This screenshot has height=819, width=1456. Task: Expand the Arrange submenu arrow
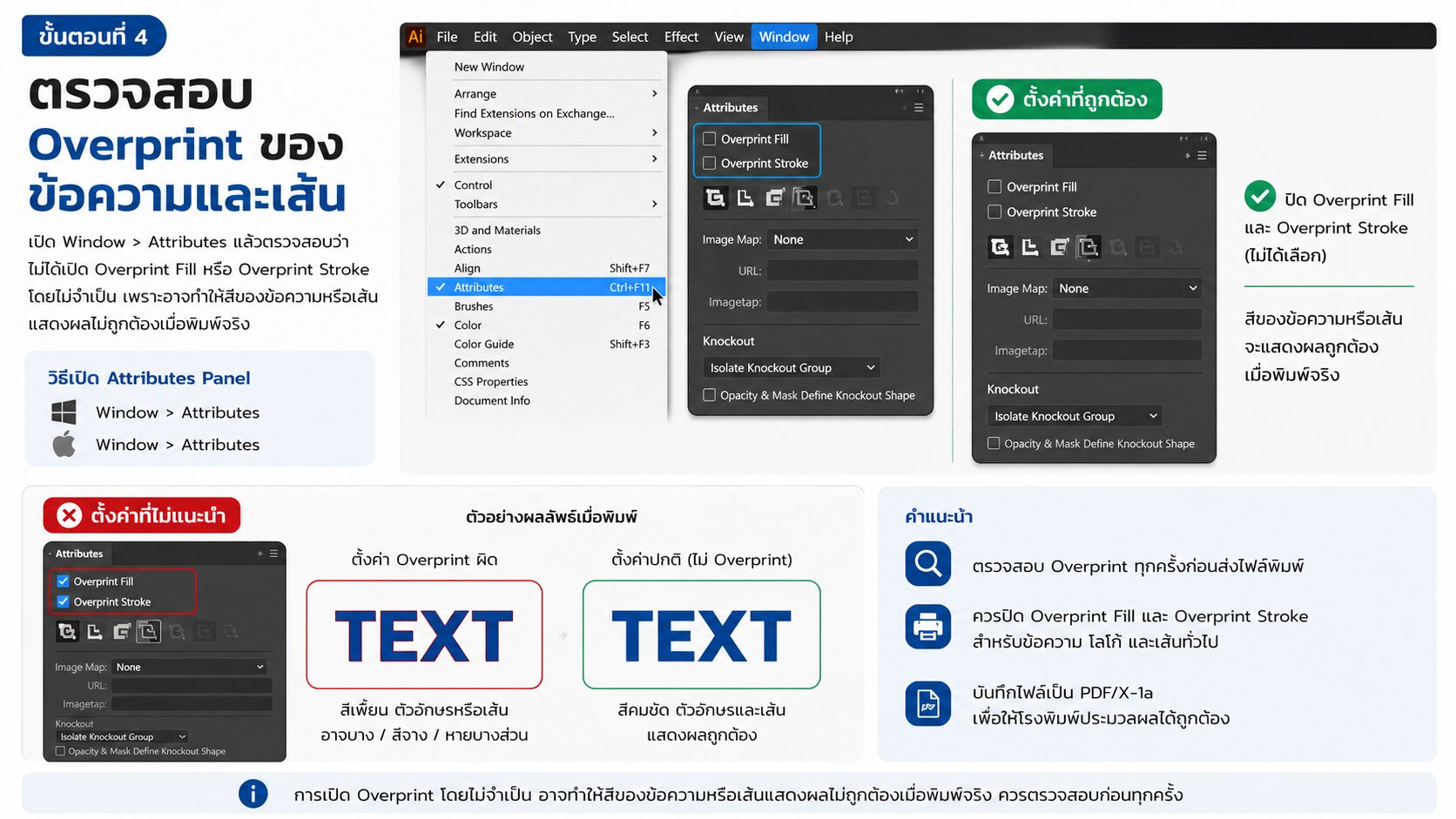pos(655,94)
